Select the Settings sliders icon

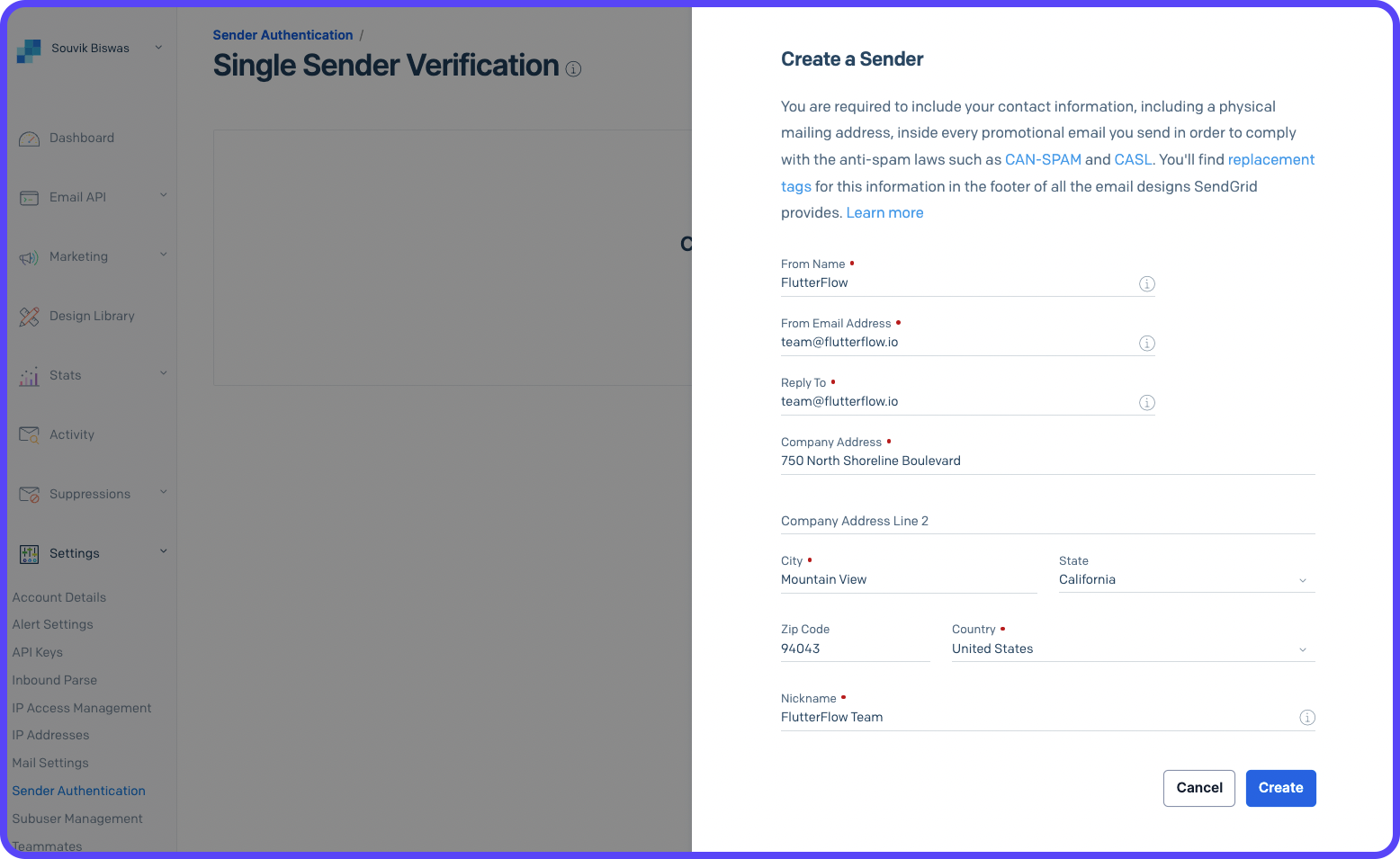click(x=30, y=553)
